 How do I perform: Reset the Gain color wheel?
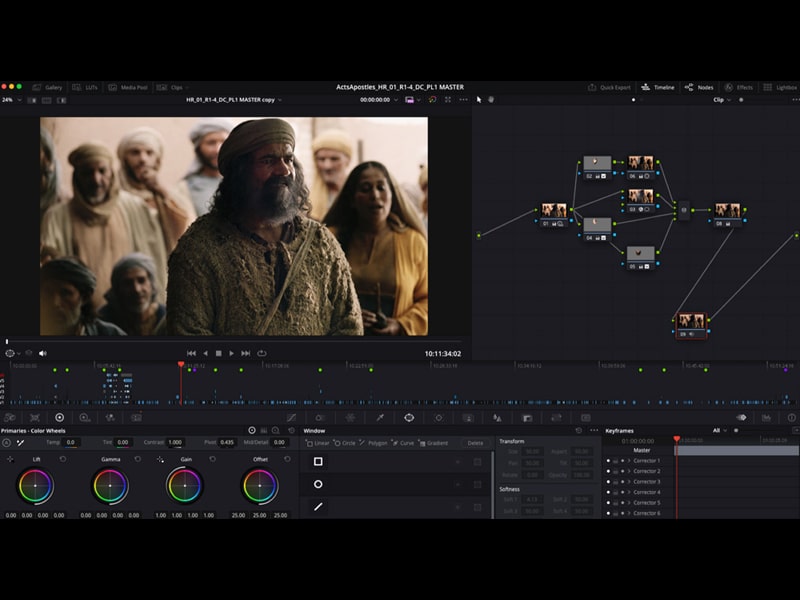point(212,459)
